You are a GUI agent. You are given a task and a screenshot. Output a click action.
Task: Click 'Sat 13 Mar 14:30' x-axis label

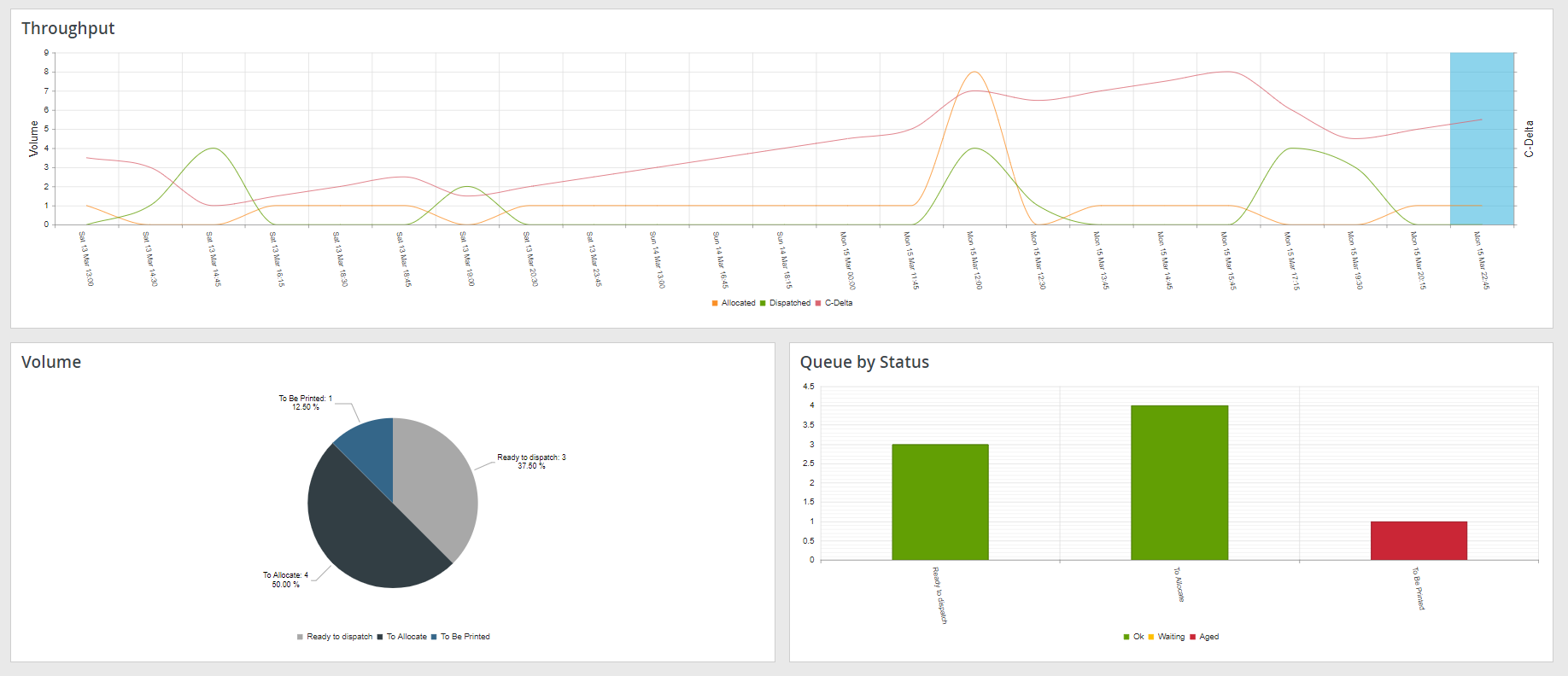point(149,259)
